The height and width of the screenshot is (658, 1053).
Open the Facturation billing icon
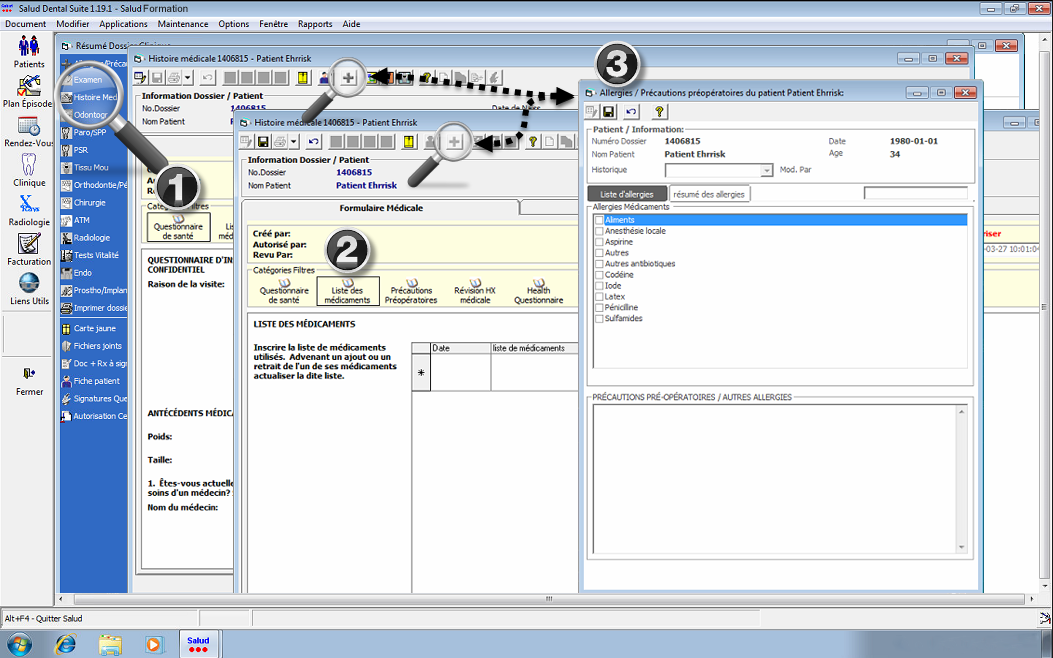[x=29, y=244]
